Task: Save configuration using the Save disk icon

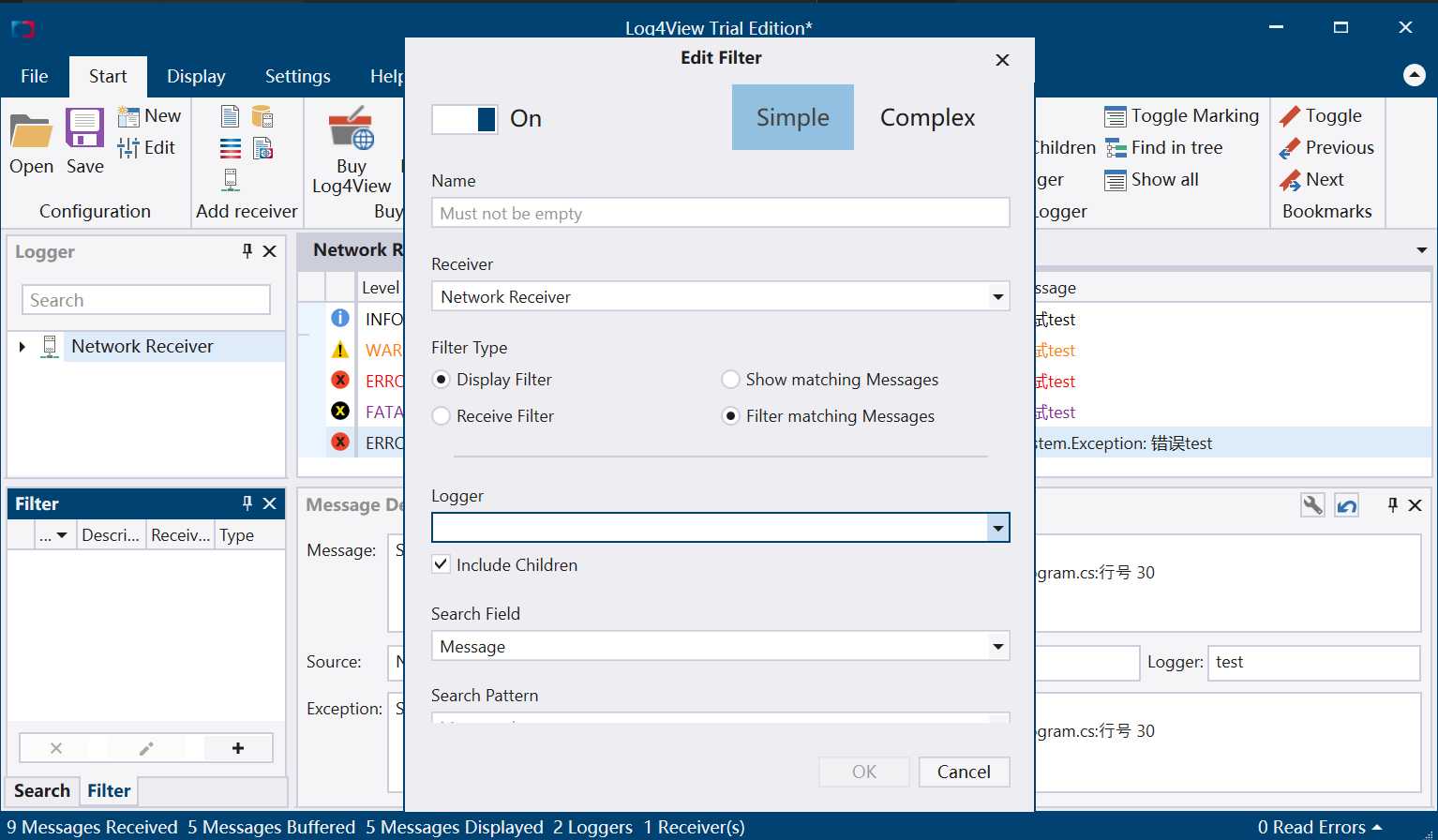Action: pyautogui.click(x=84, y=129)
